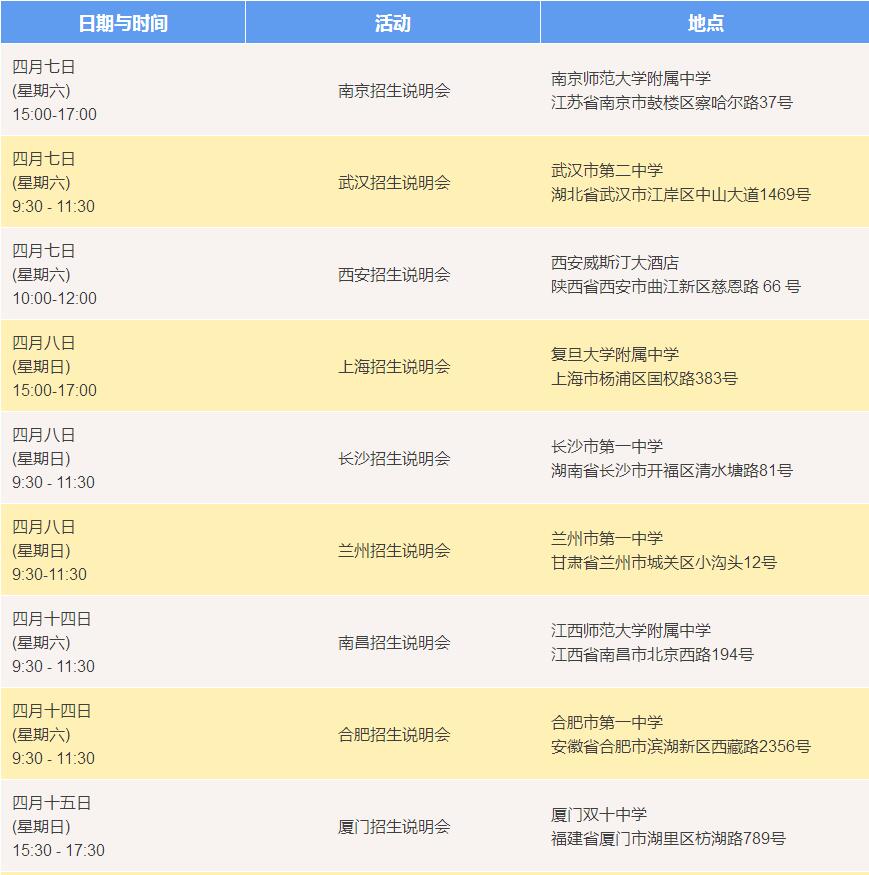Click the 厦门双十中学 venue name
Screen dimensions: 869x875
coord(599,815)
